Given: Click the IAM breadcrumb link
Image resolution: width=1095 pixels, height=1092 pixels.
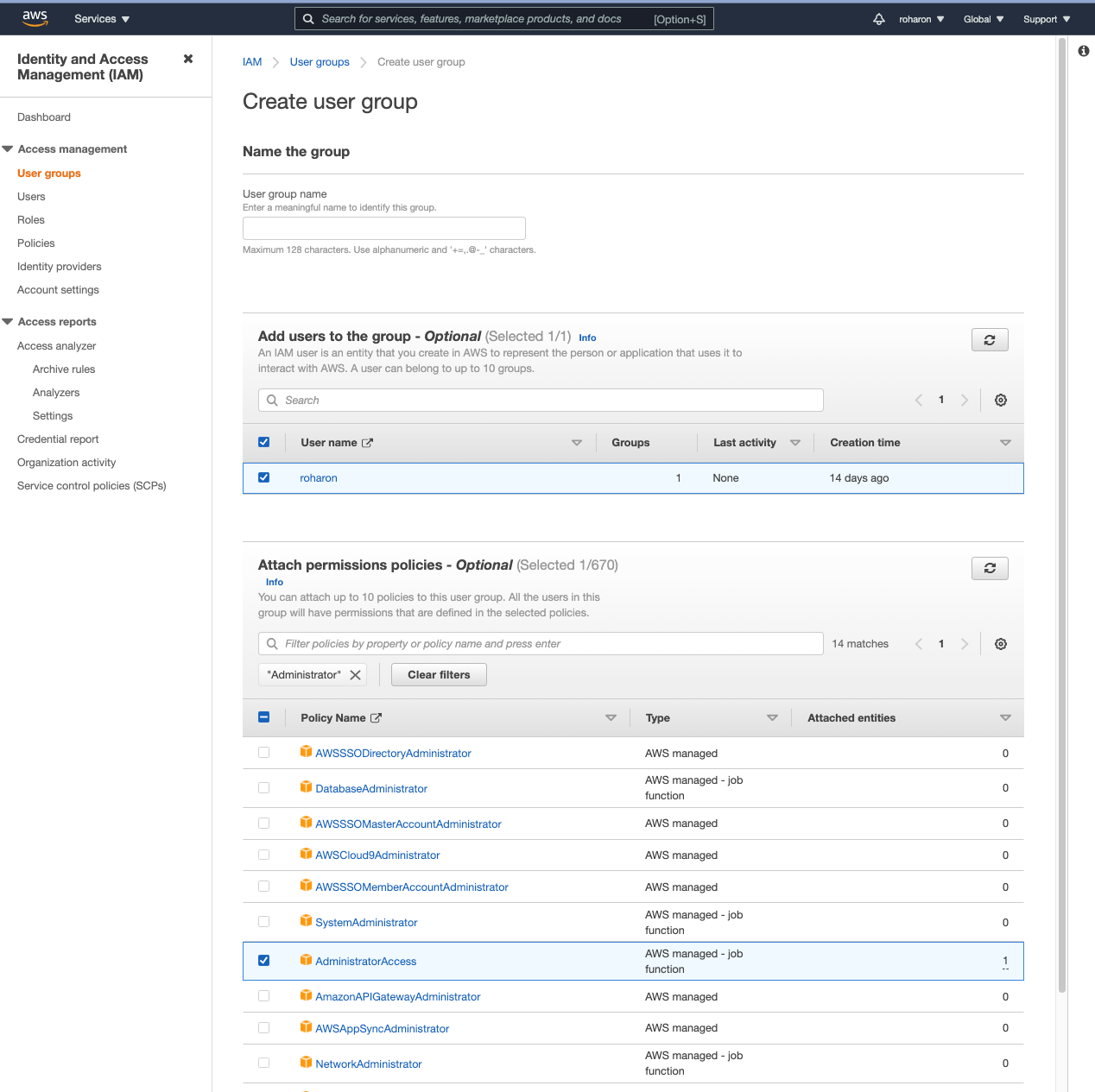Looking at the screenshot, I should coord(252,62).
